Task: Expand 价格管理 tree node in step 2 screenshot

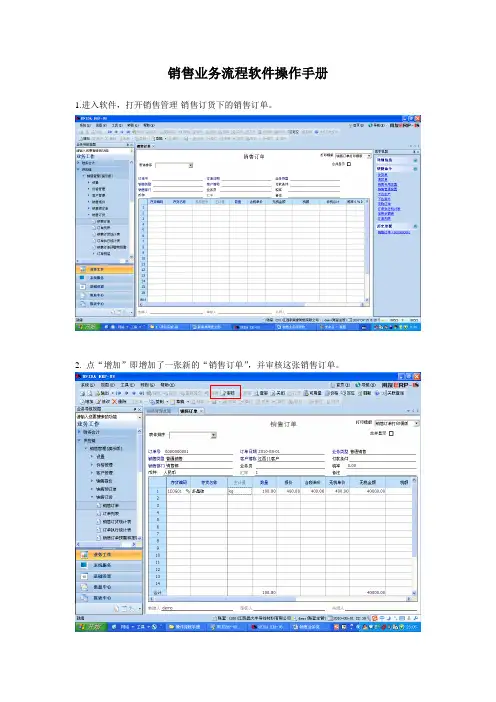Action: (x=92, y=465)
